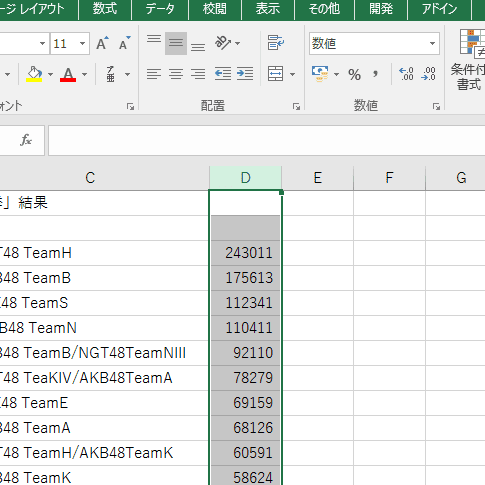The image size is (485, 485).
Task: Decrease indent
Action: [x=223, y=74]
